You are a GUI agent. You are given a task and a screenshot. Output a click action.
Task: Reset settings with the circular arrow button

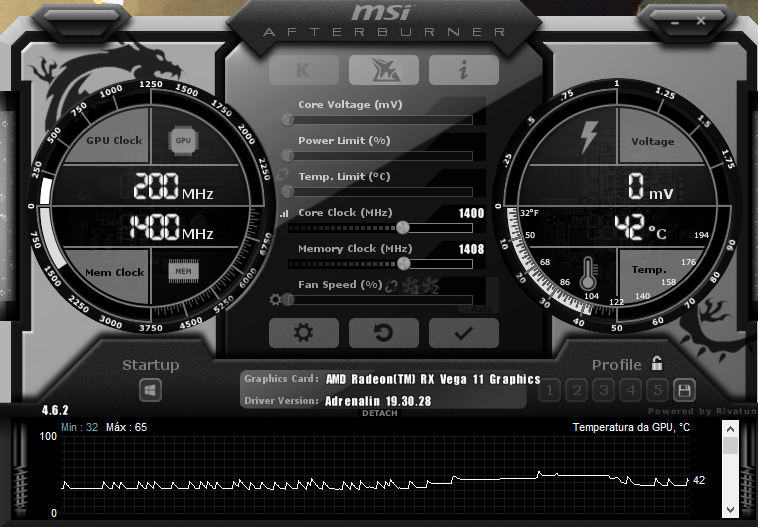pos(384,333)
